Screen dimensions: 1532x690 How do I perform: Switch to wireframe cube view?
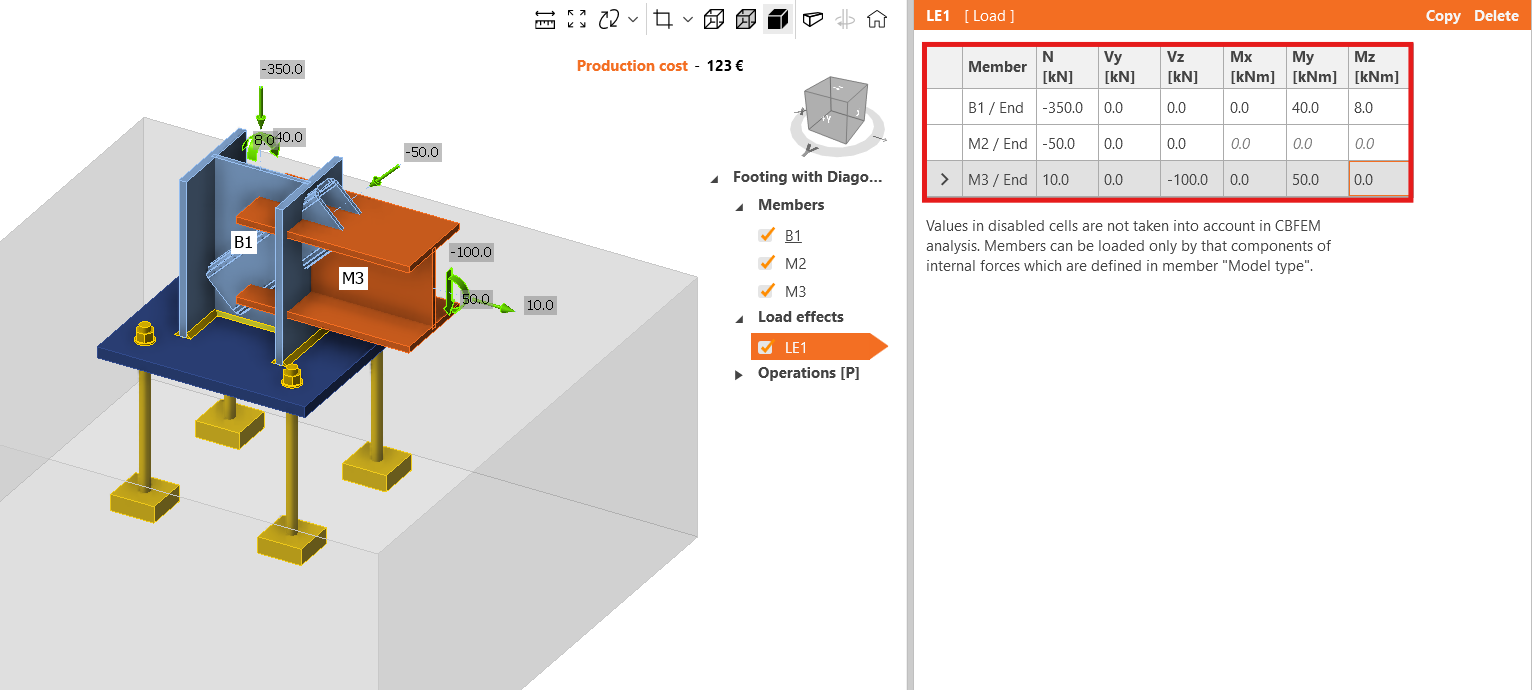[713, 19]
